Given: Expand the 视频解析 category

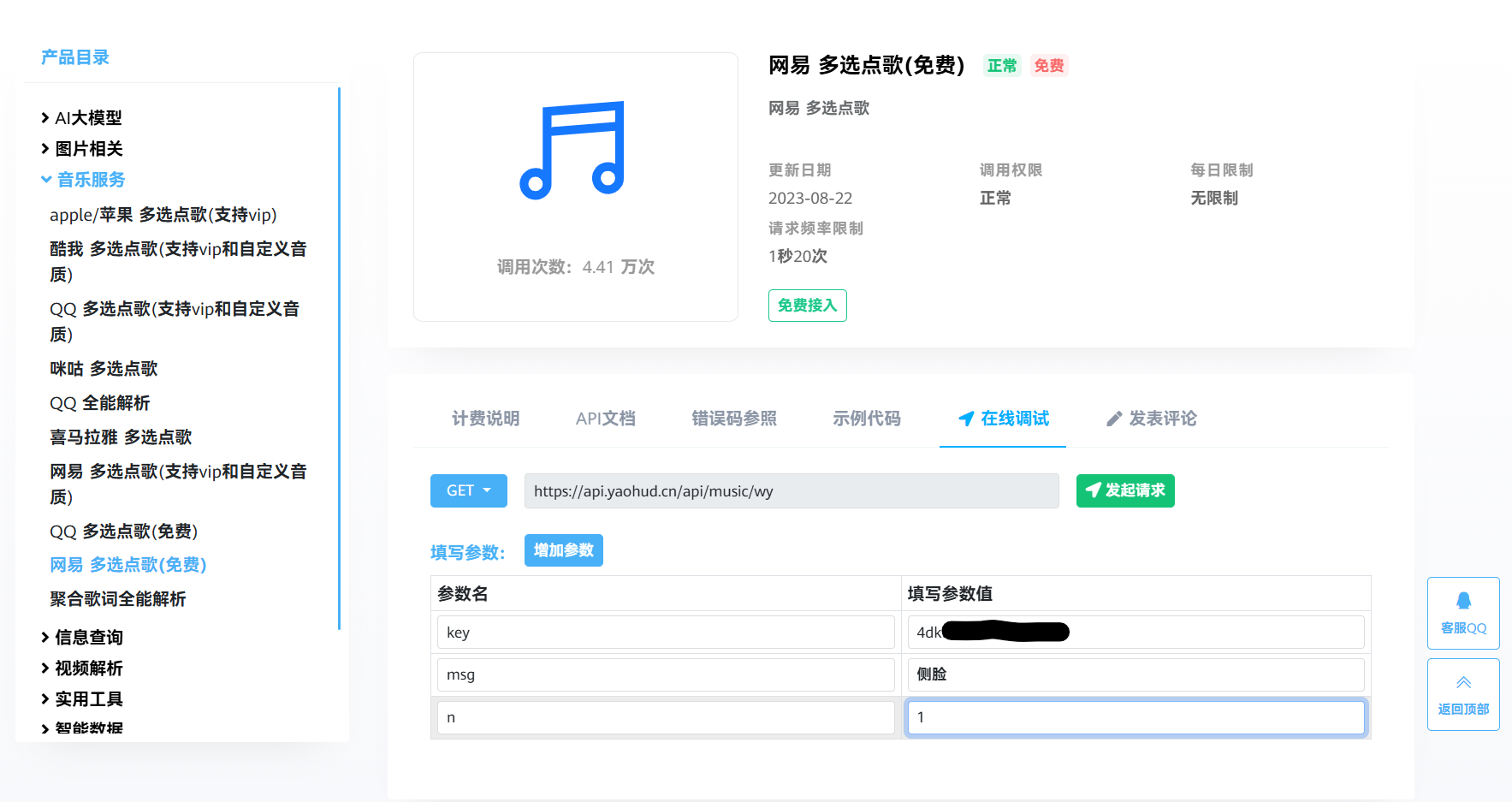Looking at the screenshot, I should 82,668.
